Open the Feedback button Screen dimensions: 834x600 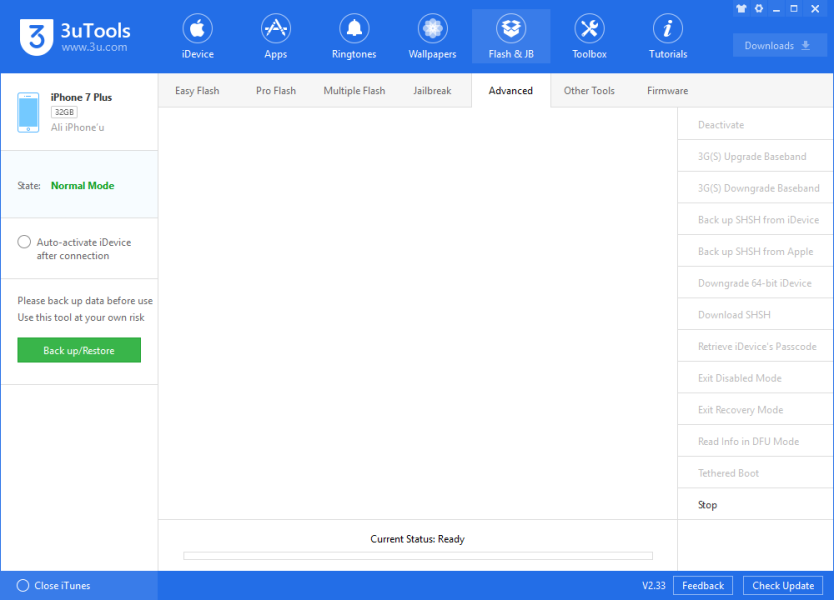point(703,586)
